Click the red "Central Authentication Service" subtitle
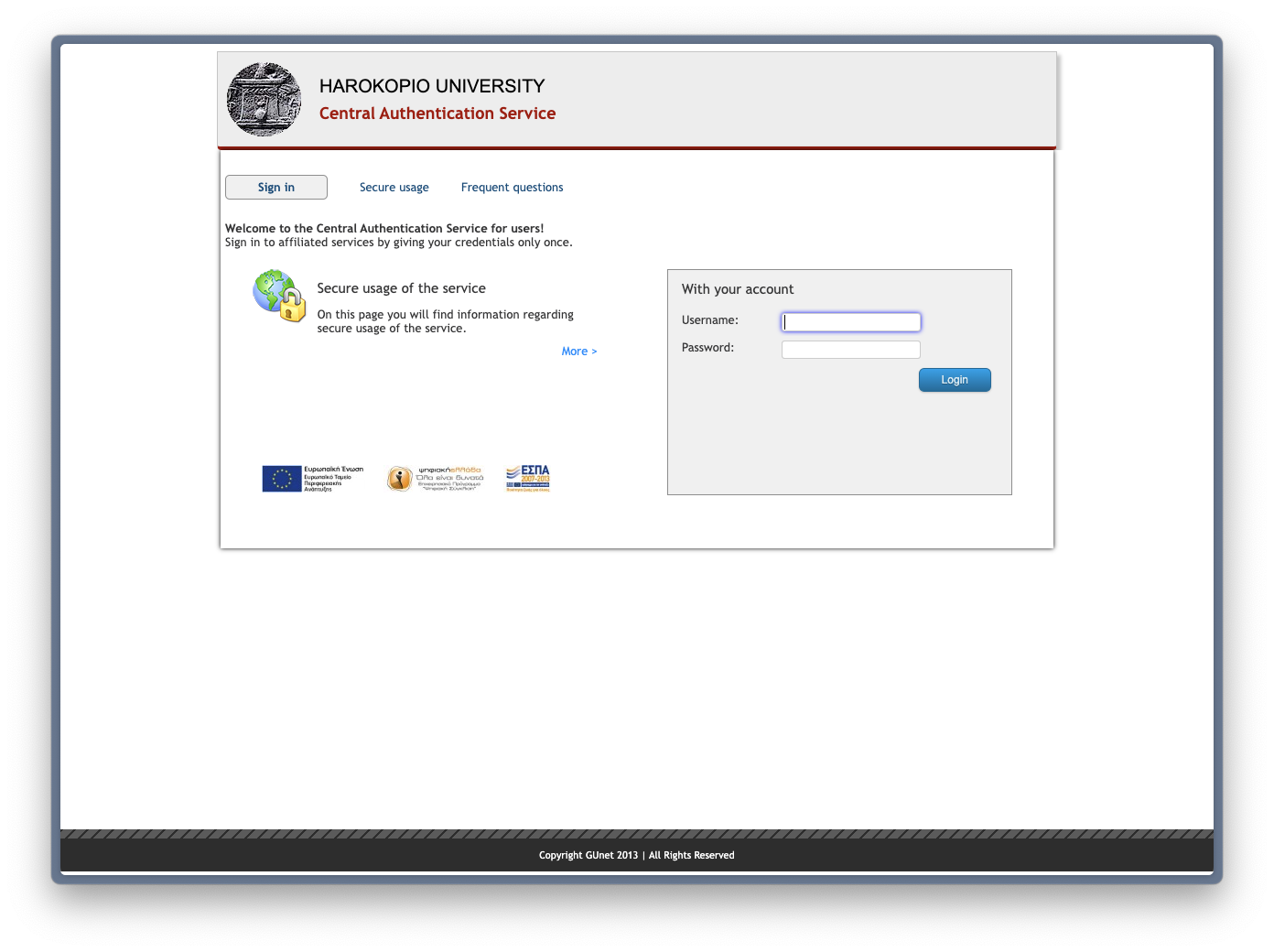 (x=437, y=114)
